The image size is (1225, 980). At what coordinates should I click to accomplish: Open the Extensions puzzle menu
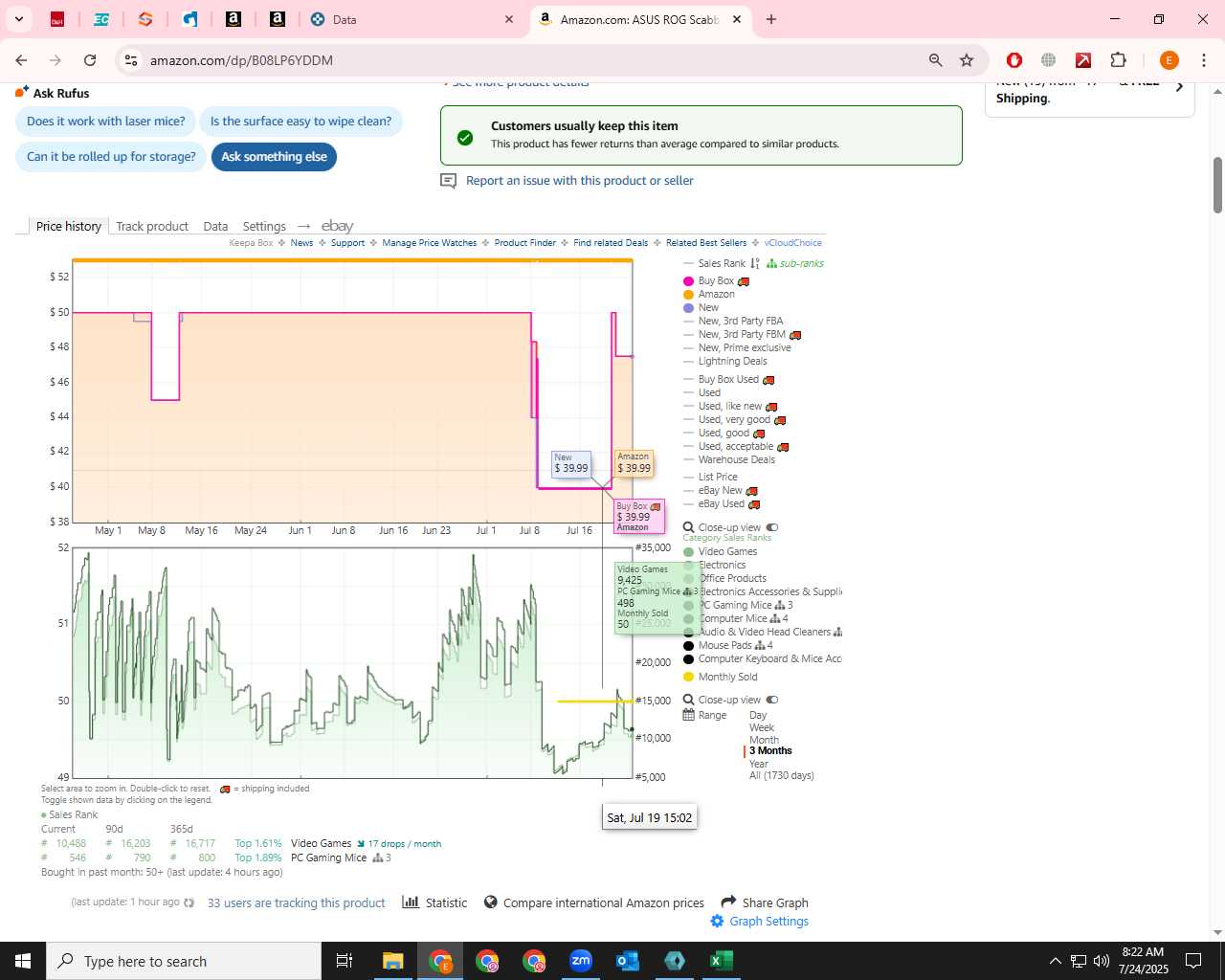click(1118, 60)
